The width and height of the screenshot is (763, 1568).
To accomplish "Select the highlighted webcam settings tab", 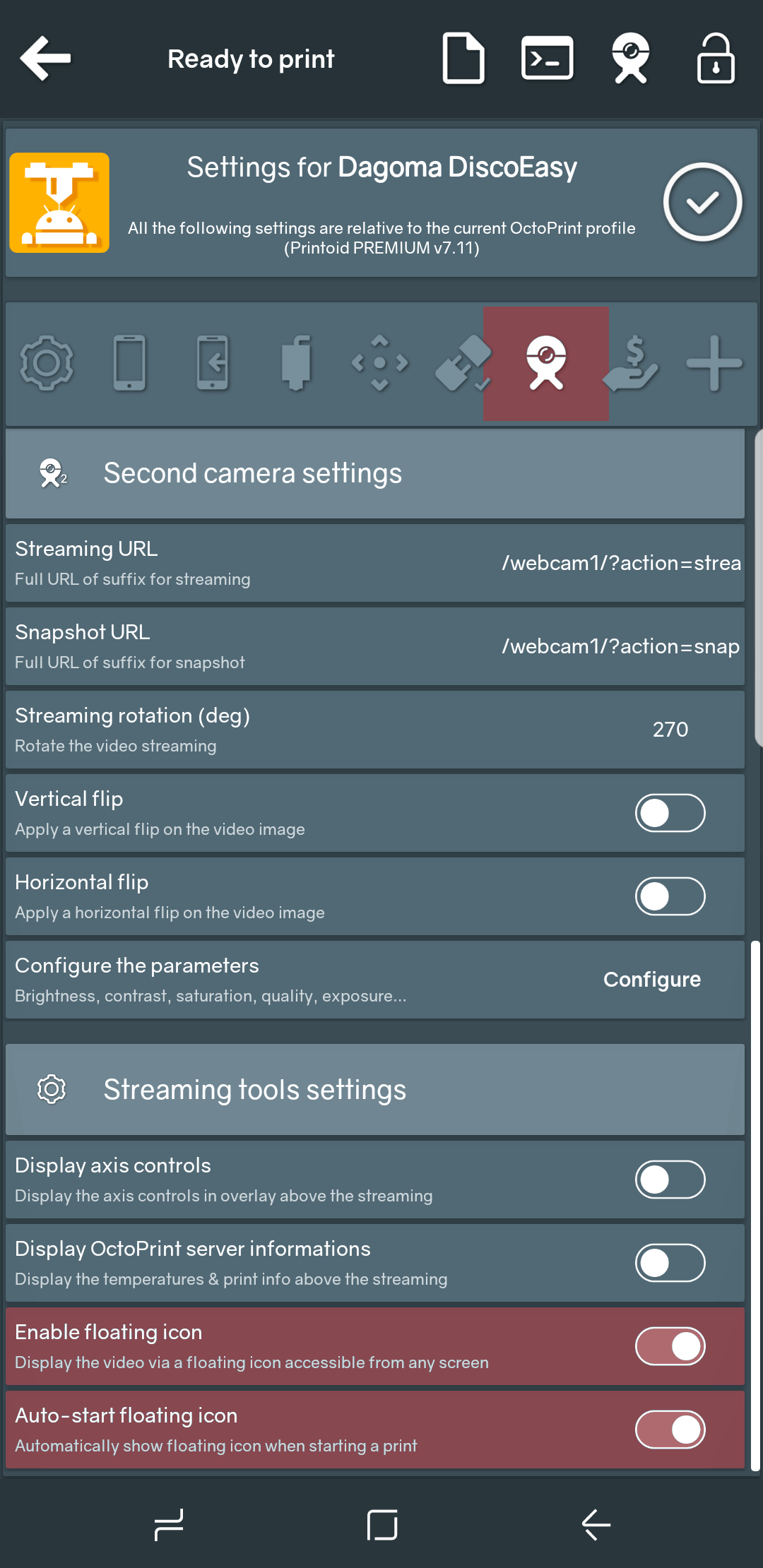I will click(x=546, y=363).
